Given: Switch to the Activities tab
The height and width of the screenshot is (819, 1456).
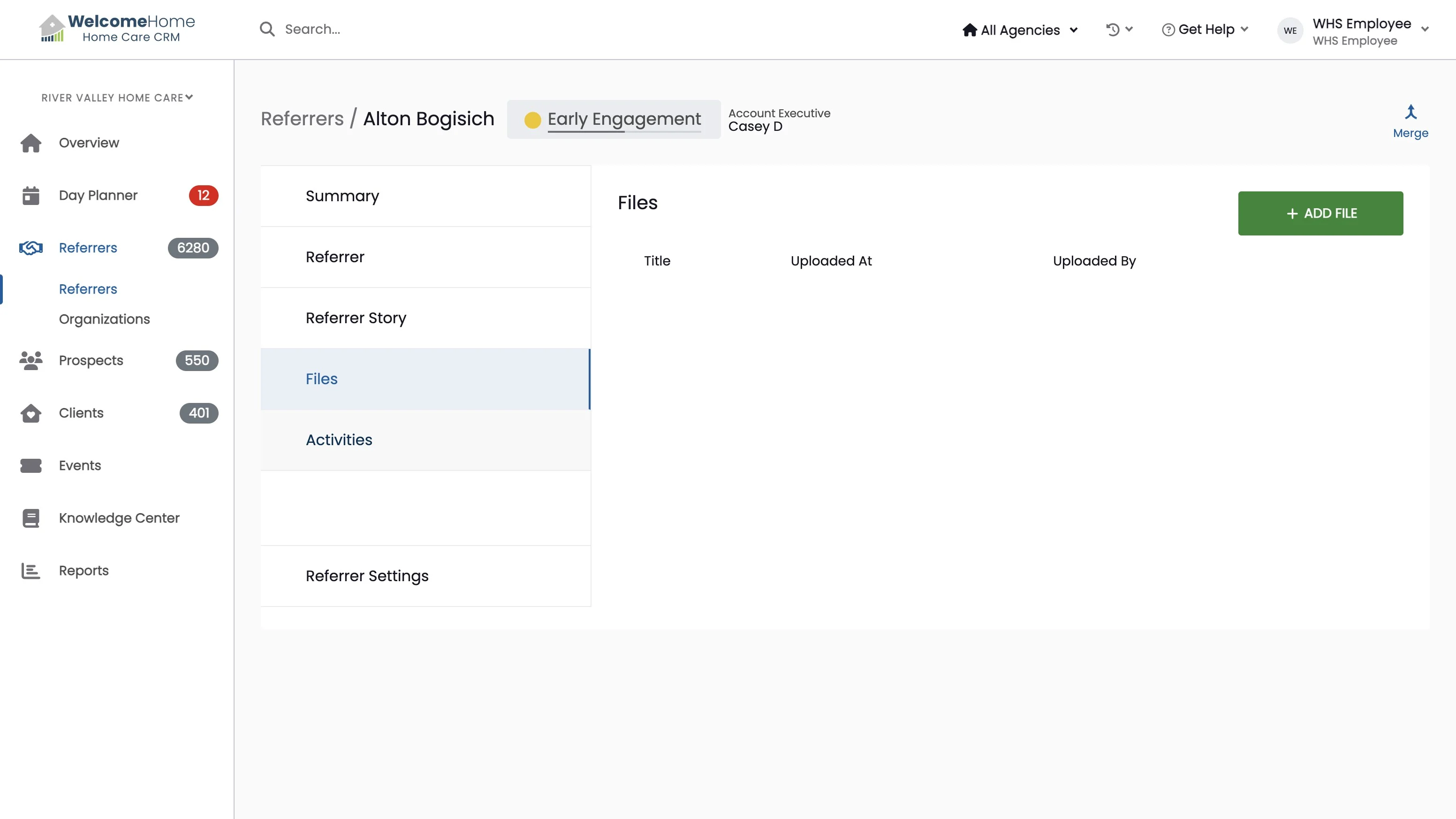Looking at the screenshot, I should click(339, 440).
